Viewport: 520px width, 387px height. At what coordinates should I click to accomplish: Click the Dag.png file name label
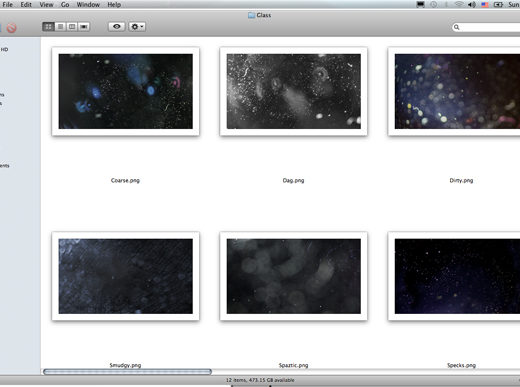point(293,180)
